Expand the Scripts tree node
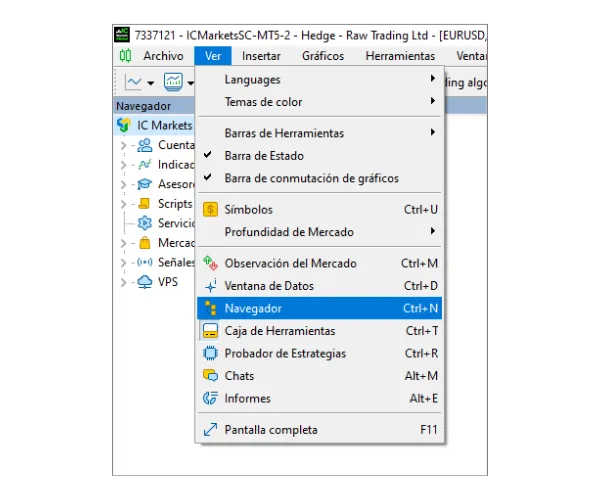The image size is (600, 500). [x=123, y=204]
